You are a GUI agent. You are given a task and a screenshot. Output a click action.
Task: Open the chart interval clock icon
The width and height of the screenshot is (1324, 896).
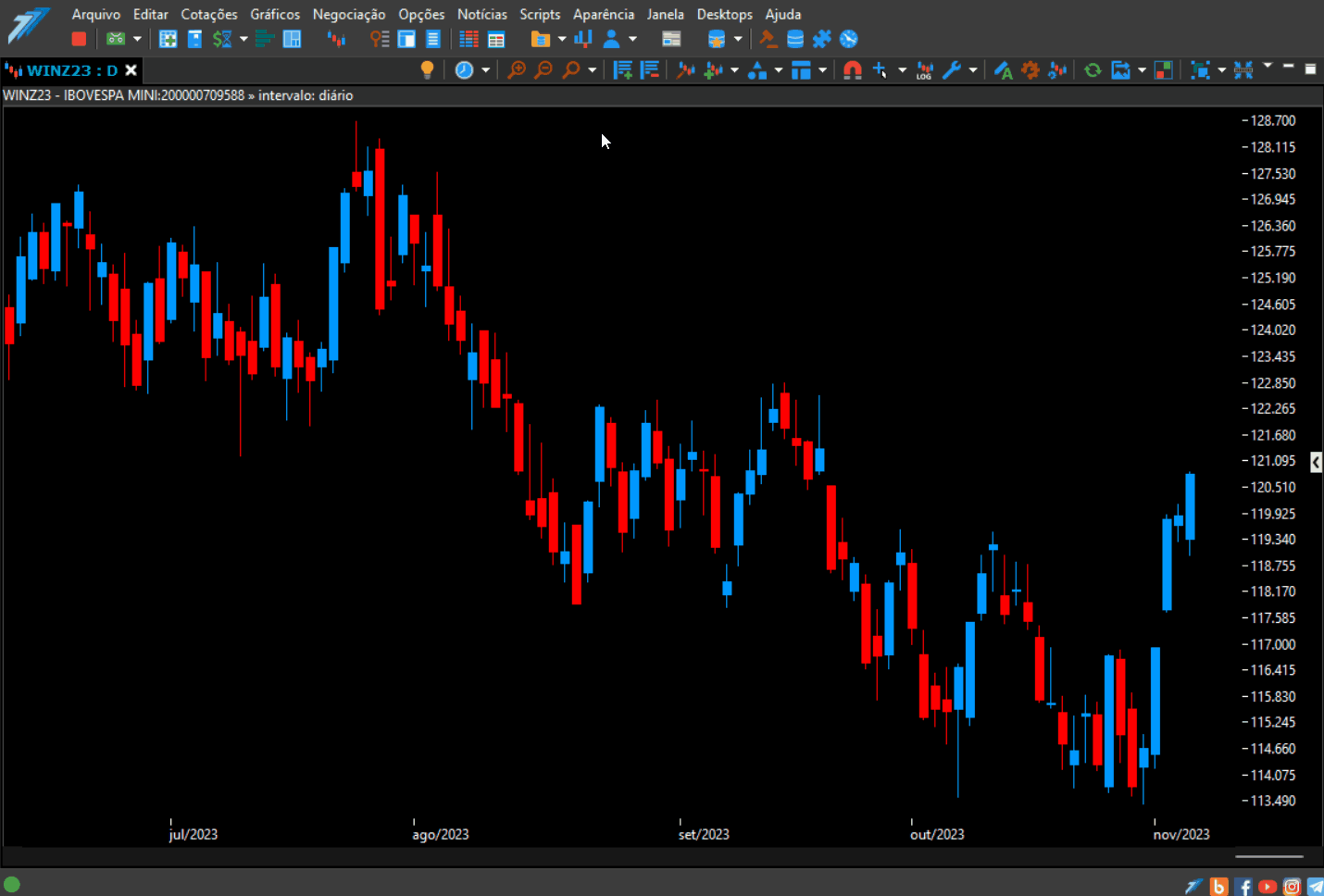coord(465,70)
